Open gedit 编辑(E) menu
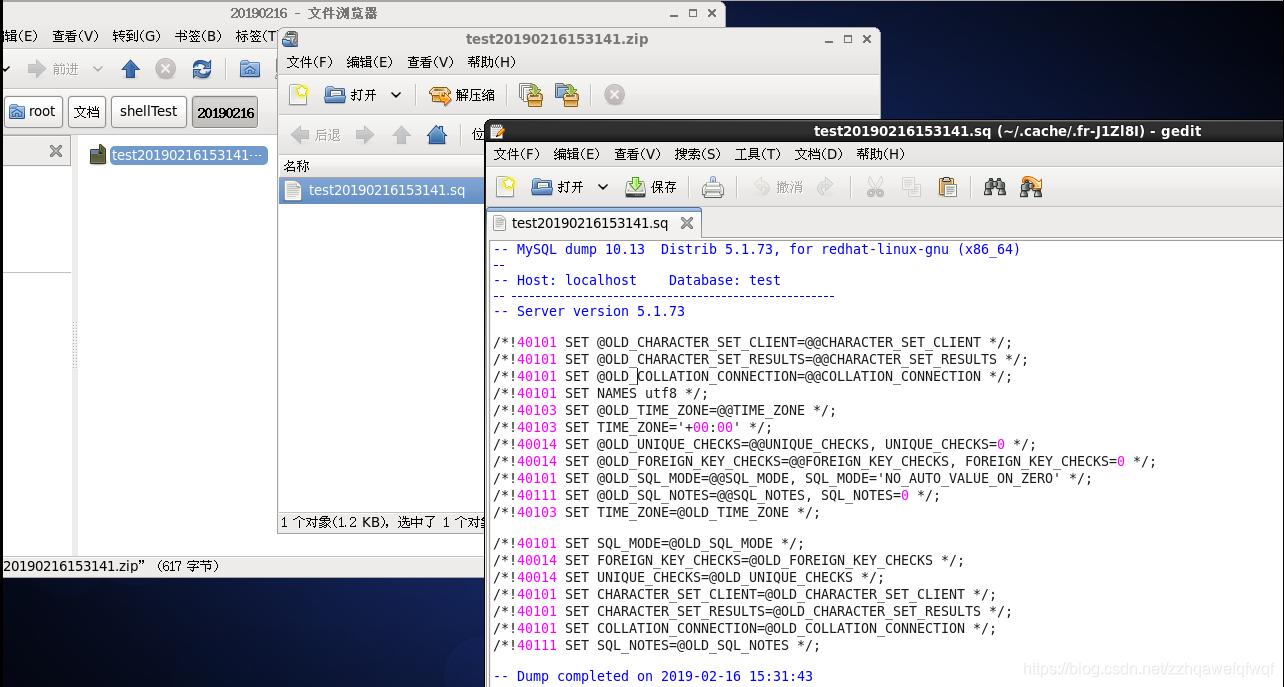1284x687 pixels. (577, 154)
